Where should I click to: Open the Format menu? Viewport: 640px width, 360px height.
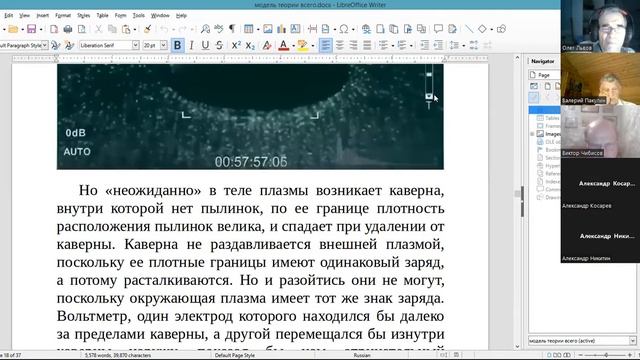pyautogui.click(x=63, y=16)
